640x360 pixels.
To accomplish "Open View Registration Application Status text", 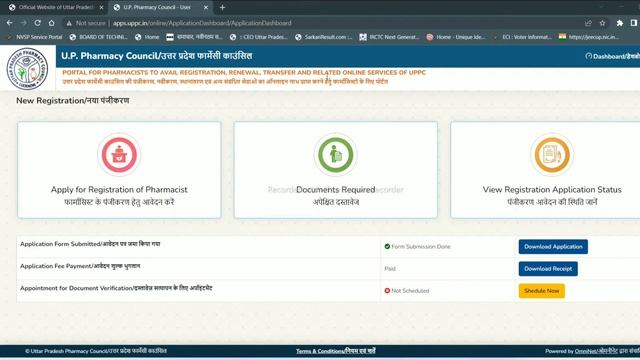I will pos(552,190).
